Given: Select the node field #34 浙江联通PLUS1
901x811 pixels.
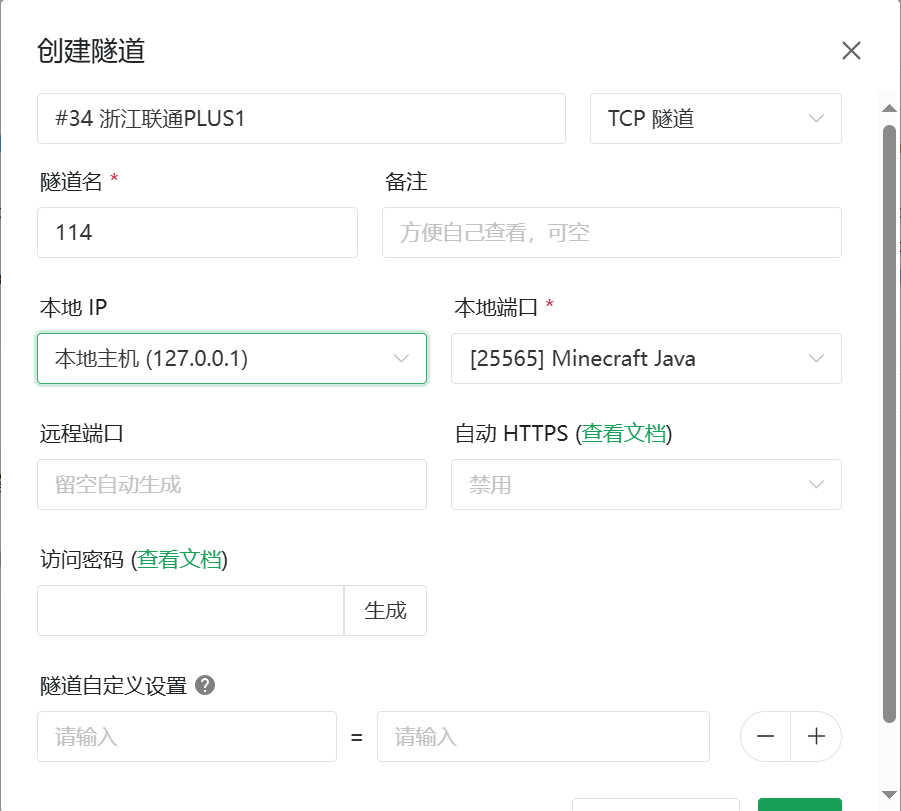Looking at the screenshot, I should click(x=300, y=119).
